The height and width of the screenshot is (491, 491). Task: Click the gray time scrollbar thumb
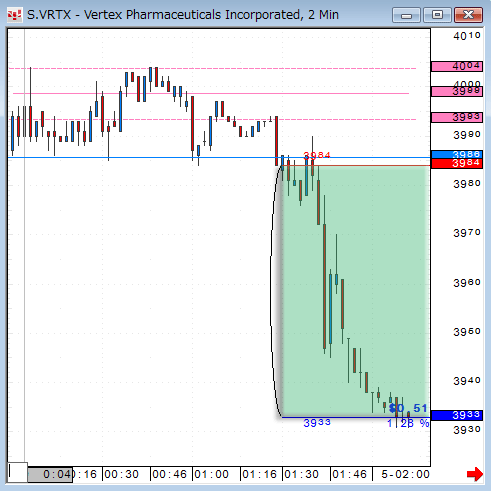pyautogui.click(x=50, y=474)
